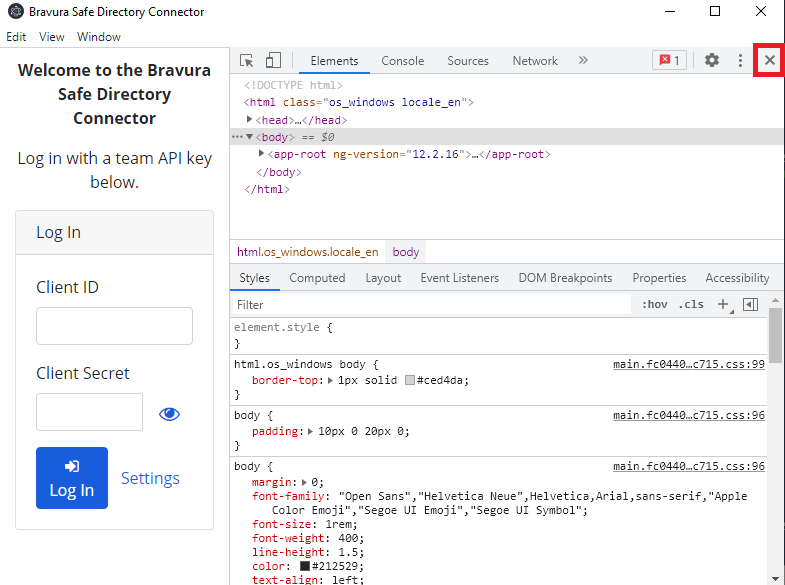
Task: Click the Styles pane scrollbar thumb
Action: 775,335
